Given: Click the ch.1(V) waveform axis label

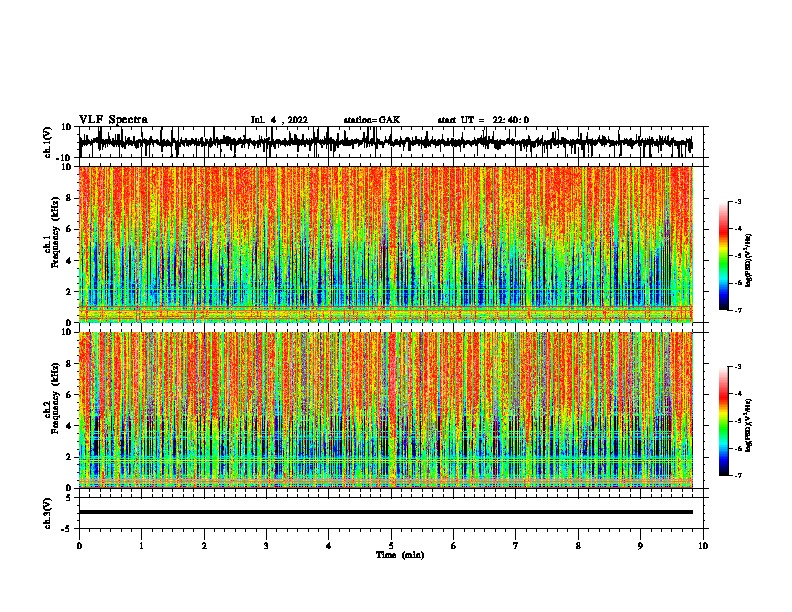Looking at the screenshot, I should pos(47,142).
